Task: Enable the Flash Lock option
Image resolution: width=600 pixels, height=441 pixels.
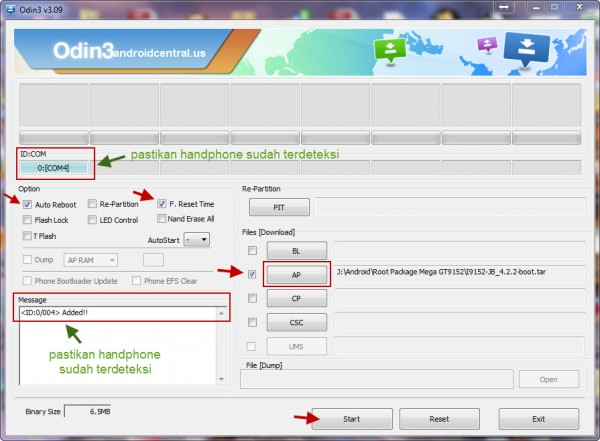Action: coord(27,220)
